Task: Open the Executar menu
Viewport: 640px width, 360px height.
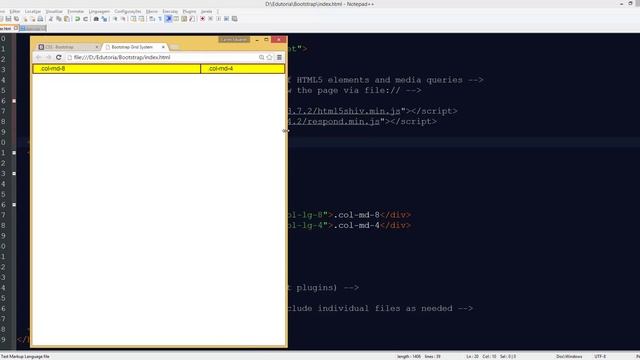Action: point(170,11)
